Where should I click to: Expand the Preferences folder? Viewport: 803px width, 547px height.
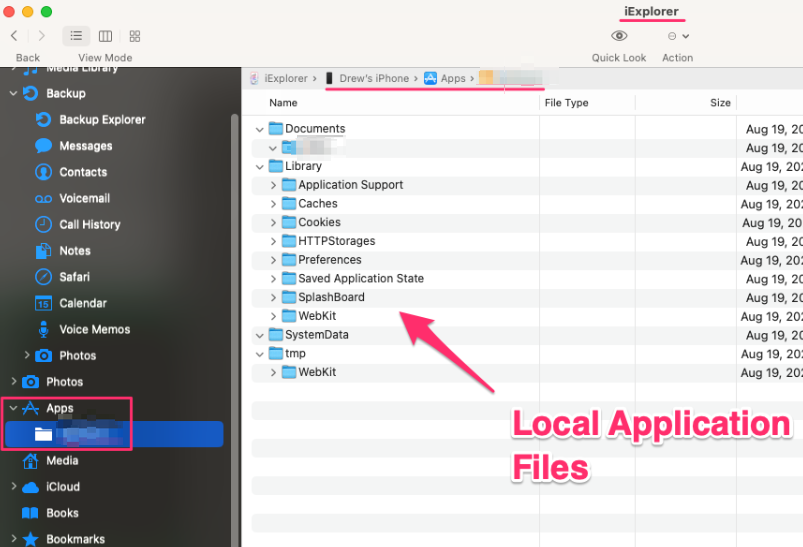(x=273, y=260)
